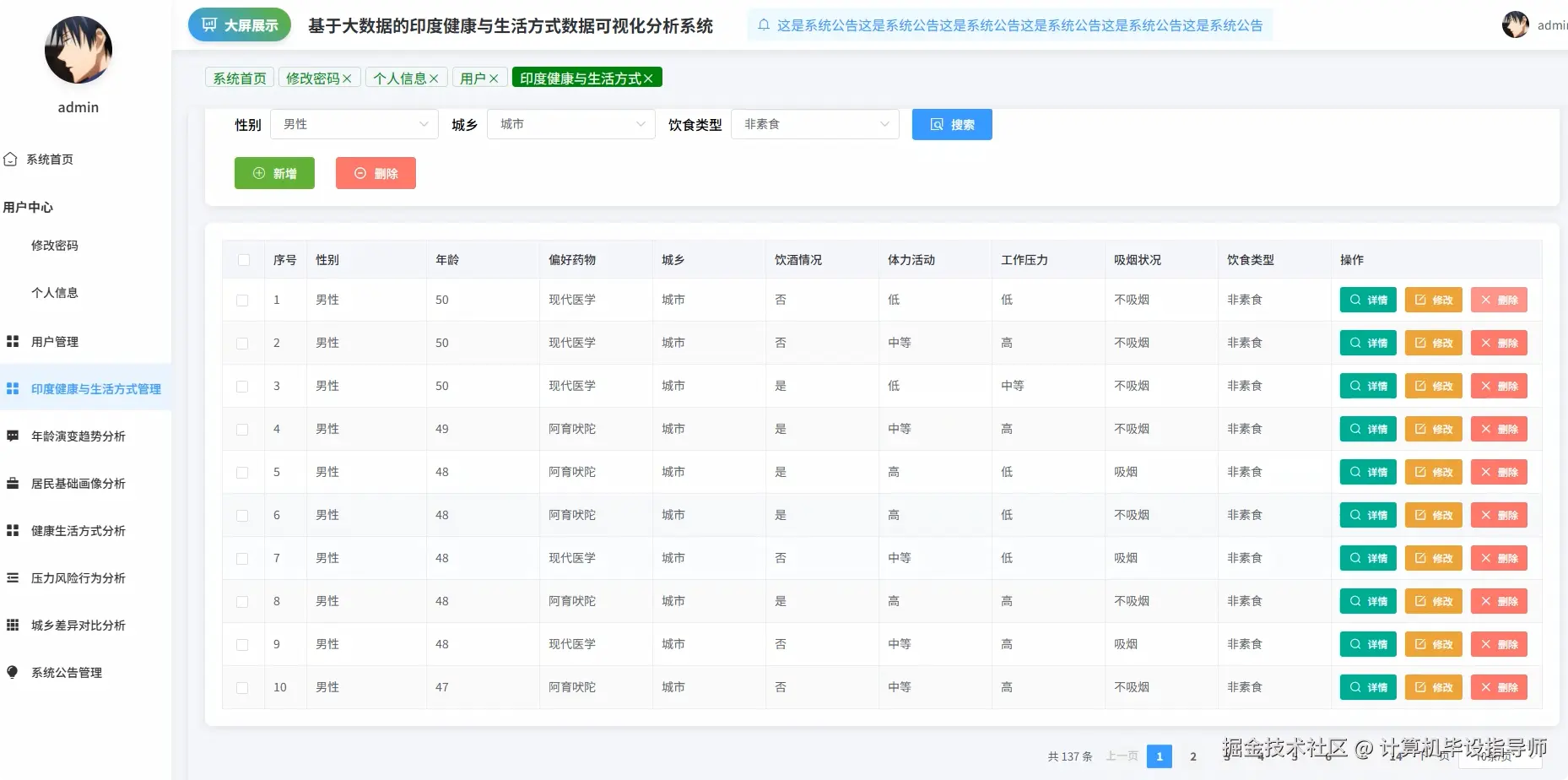
Task: Check the checkbox for row 5
Action: tap(242, 472)
